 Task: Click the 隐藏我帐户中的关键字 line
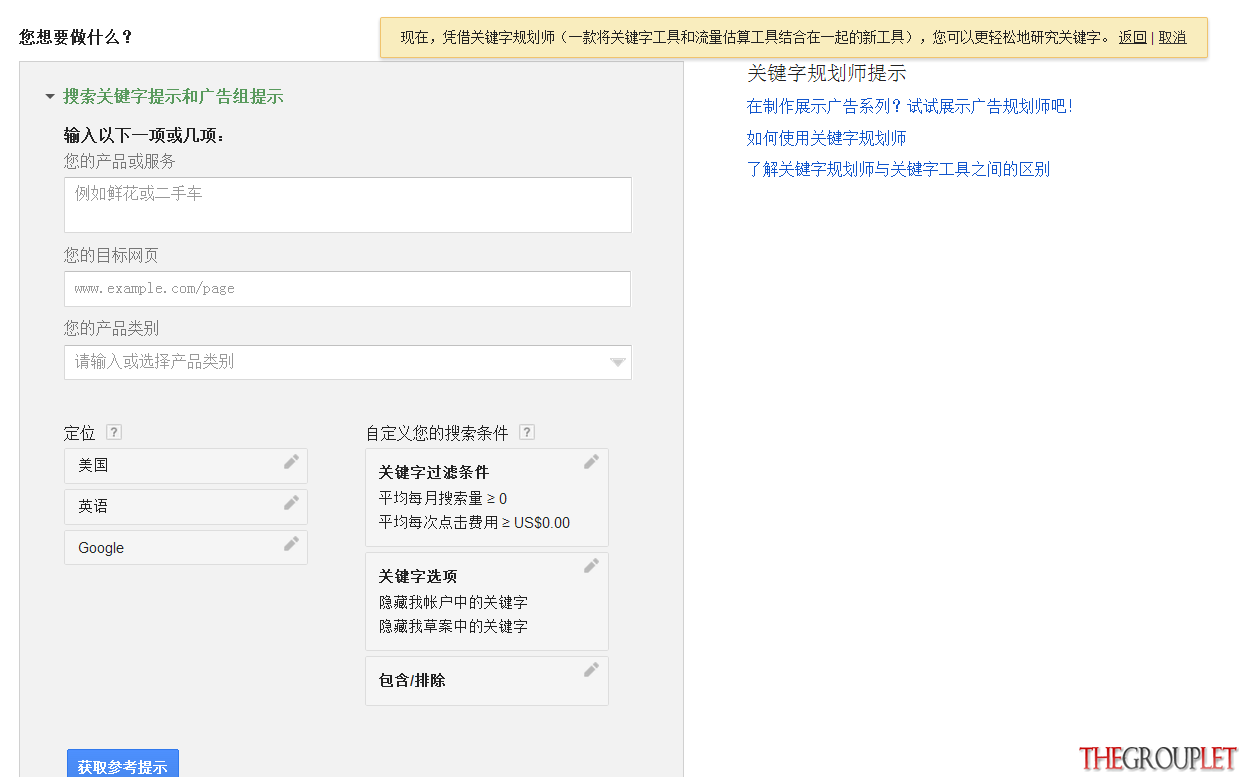(453, 602)
